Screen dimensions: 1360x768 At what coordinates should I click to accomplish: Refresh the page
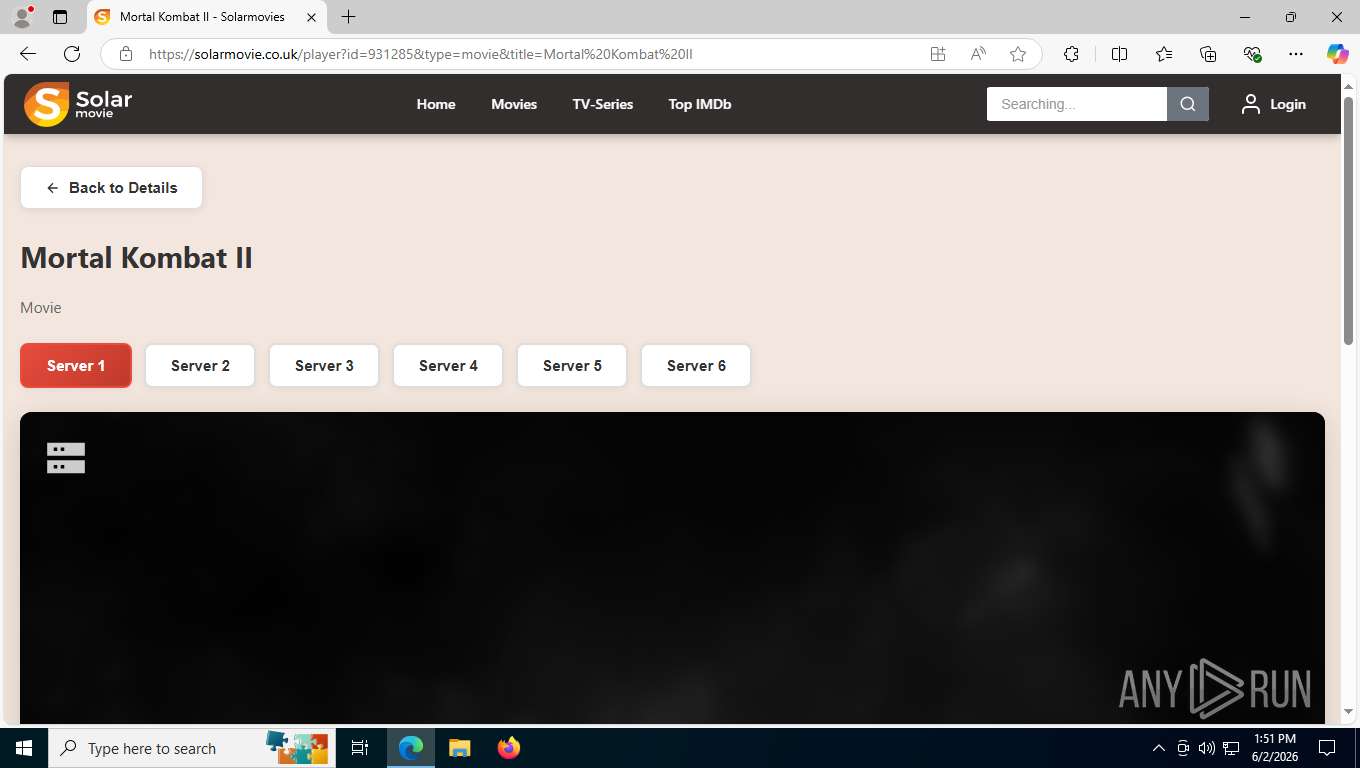click(x=72, y=54)
